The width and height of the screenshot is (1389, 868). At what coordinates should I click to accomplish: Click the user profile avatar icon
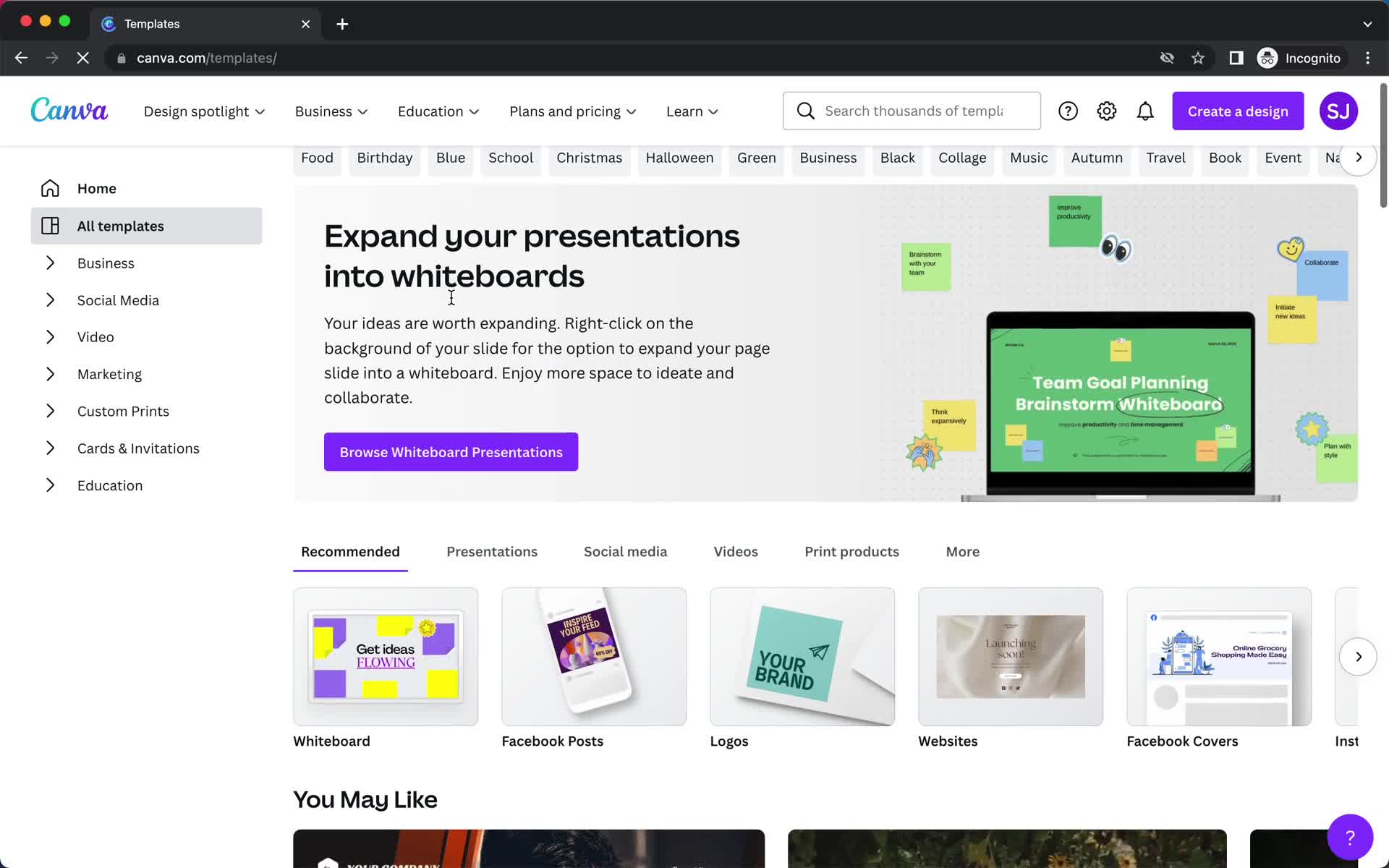1338,110
